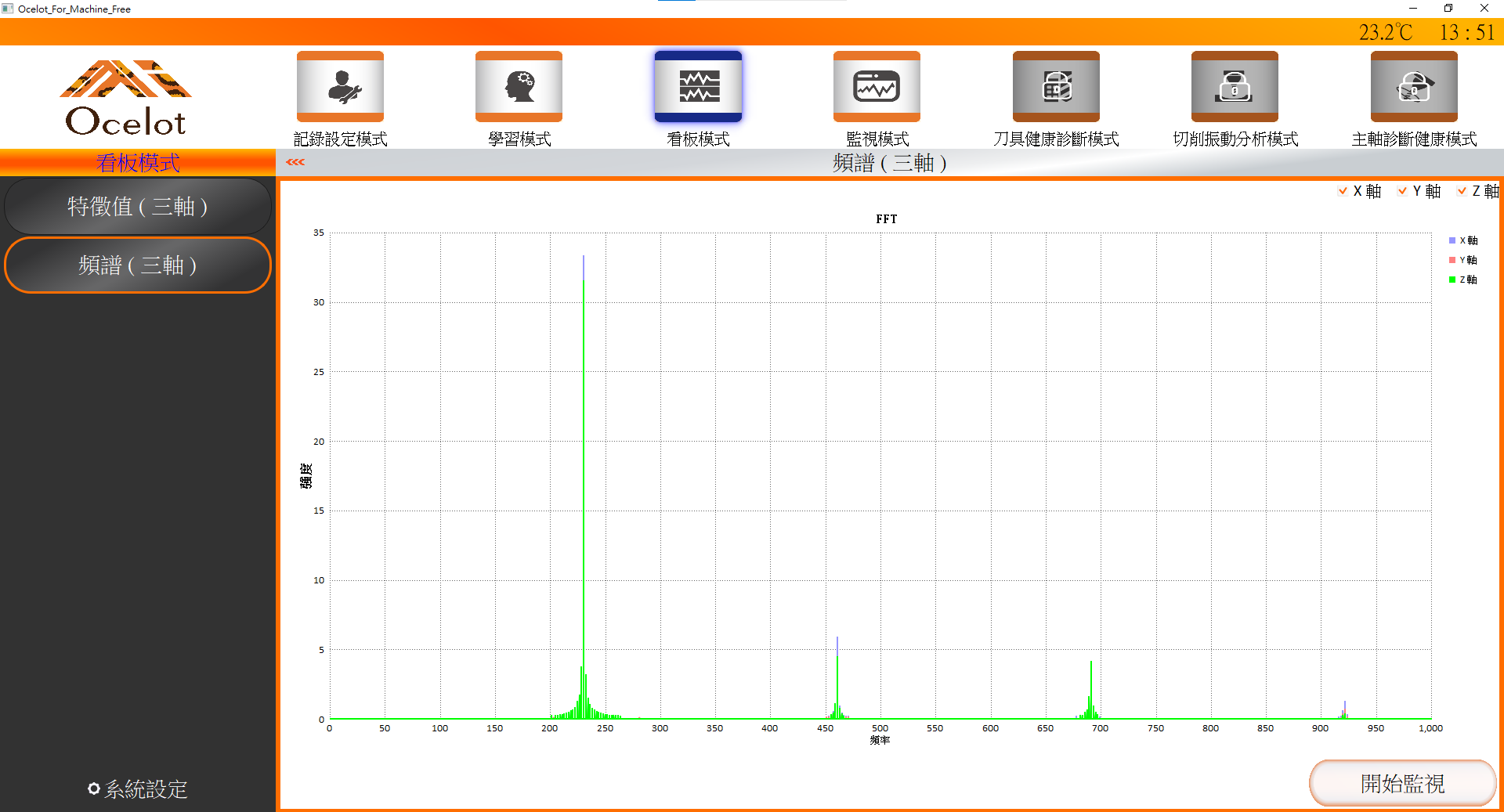Select the 頻譜（三軸）tab

click(x=138, y=265)
